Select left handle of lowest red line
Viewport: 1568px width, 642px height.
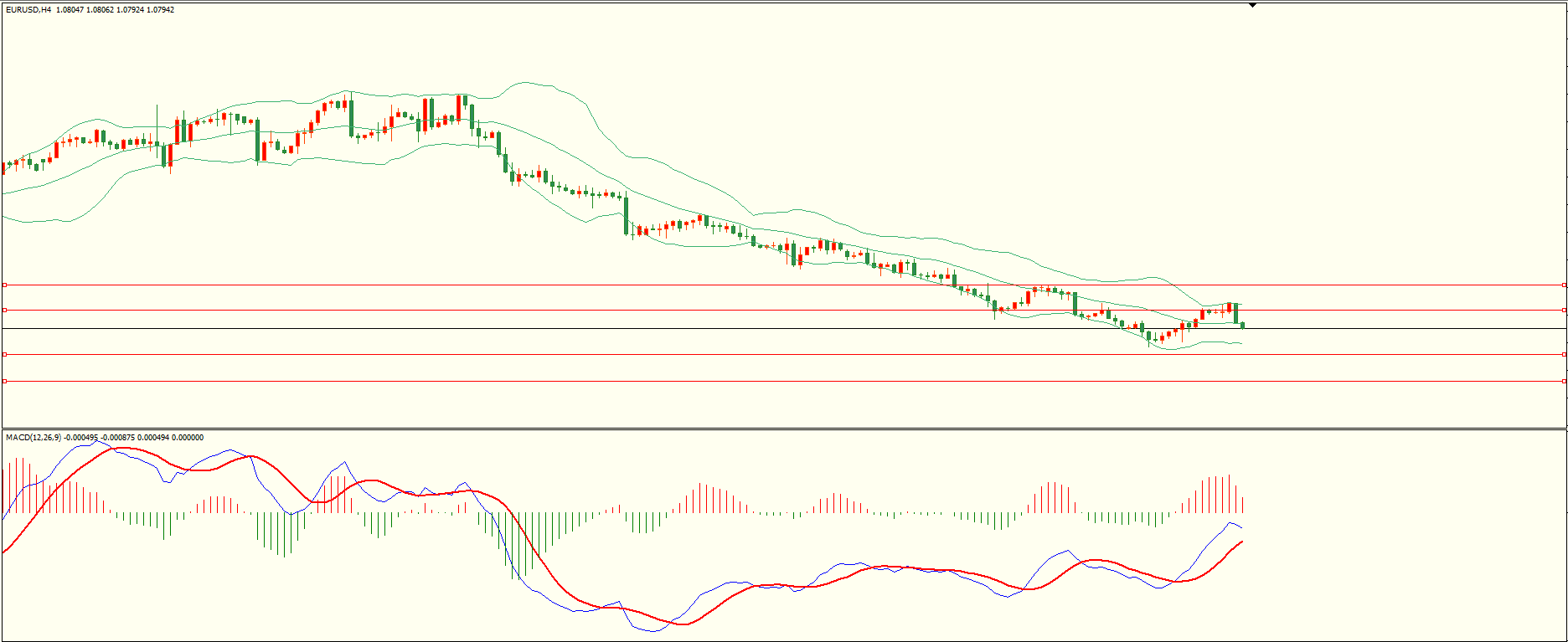click(4, 382)
